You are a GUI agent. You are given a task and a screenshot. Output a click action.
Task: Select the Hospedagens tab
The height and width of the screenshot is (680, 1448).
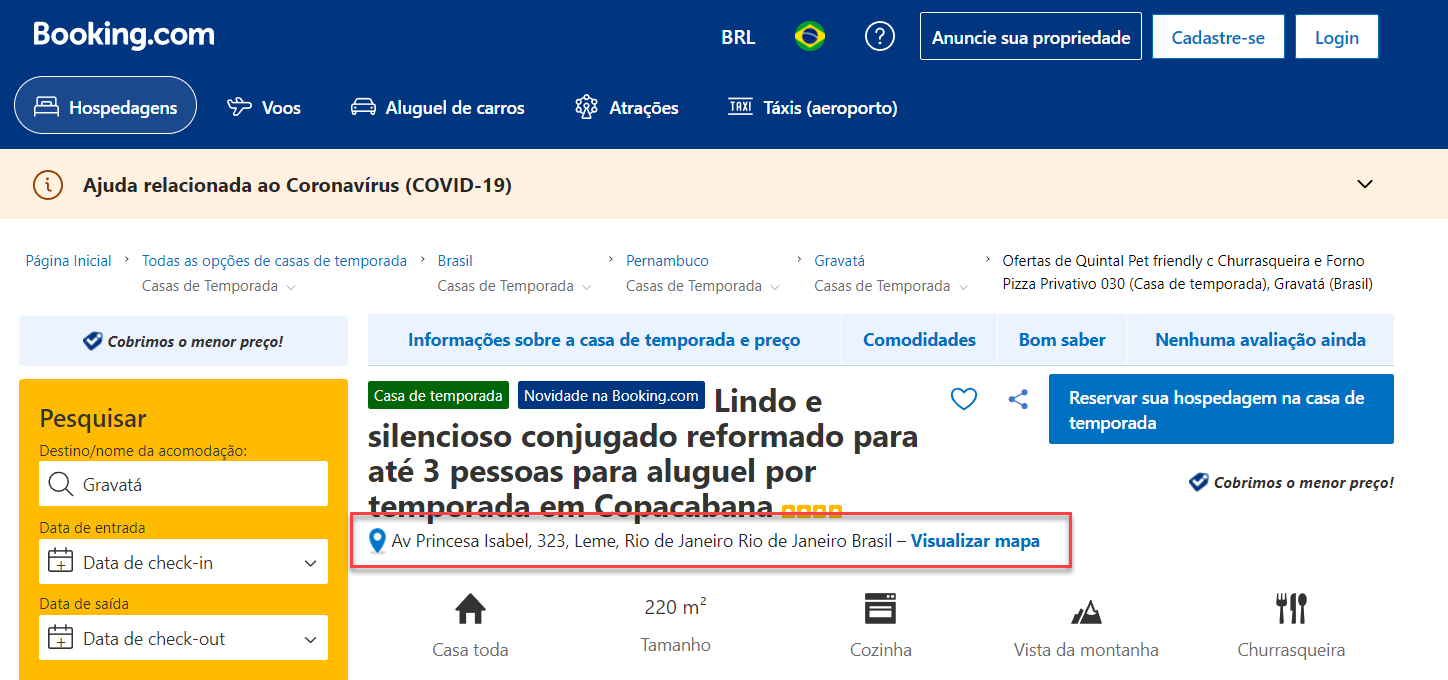point(105,107)
